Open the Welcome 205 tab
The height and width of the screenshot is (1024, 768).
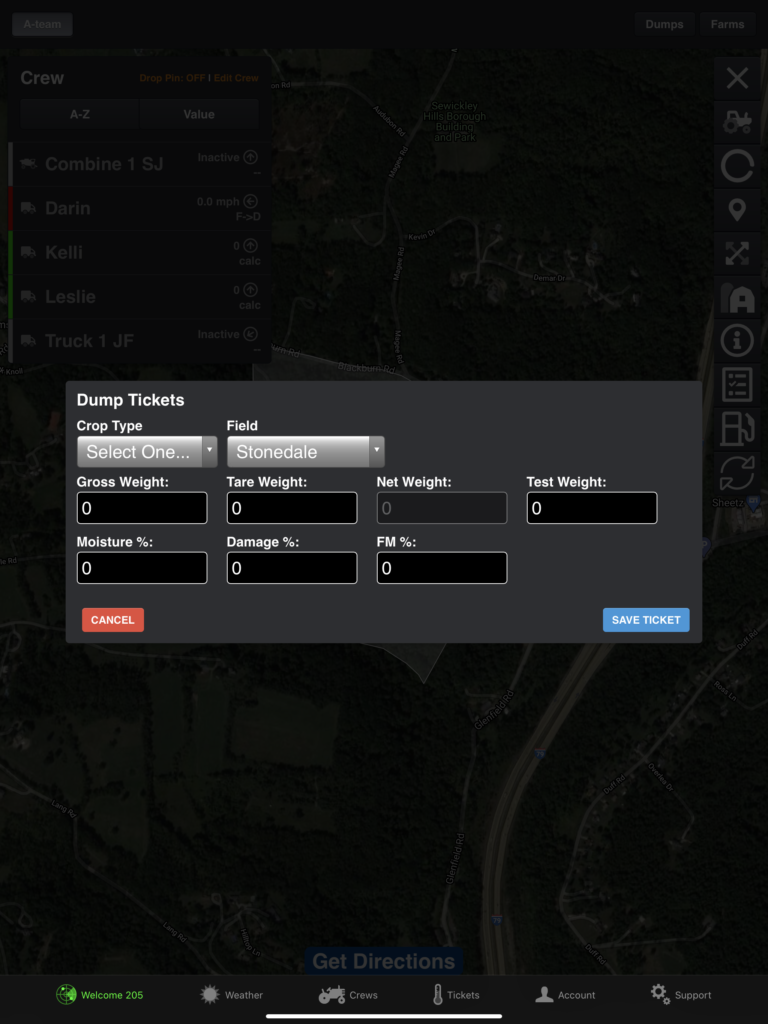point(99,995)
